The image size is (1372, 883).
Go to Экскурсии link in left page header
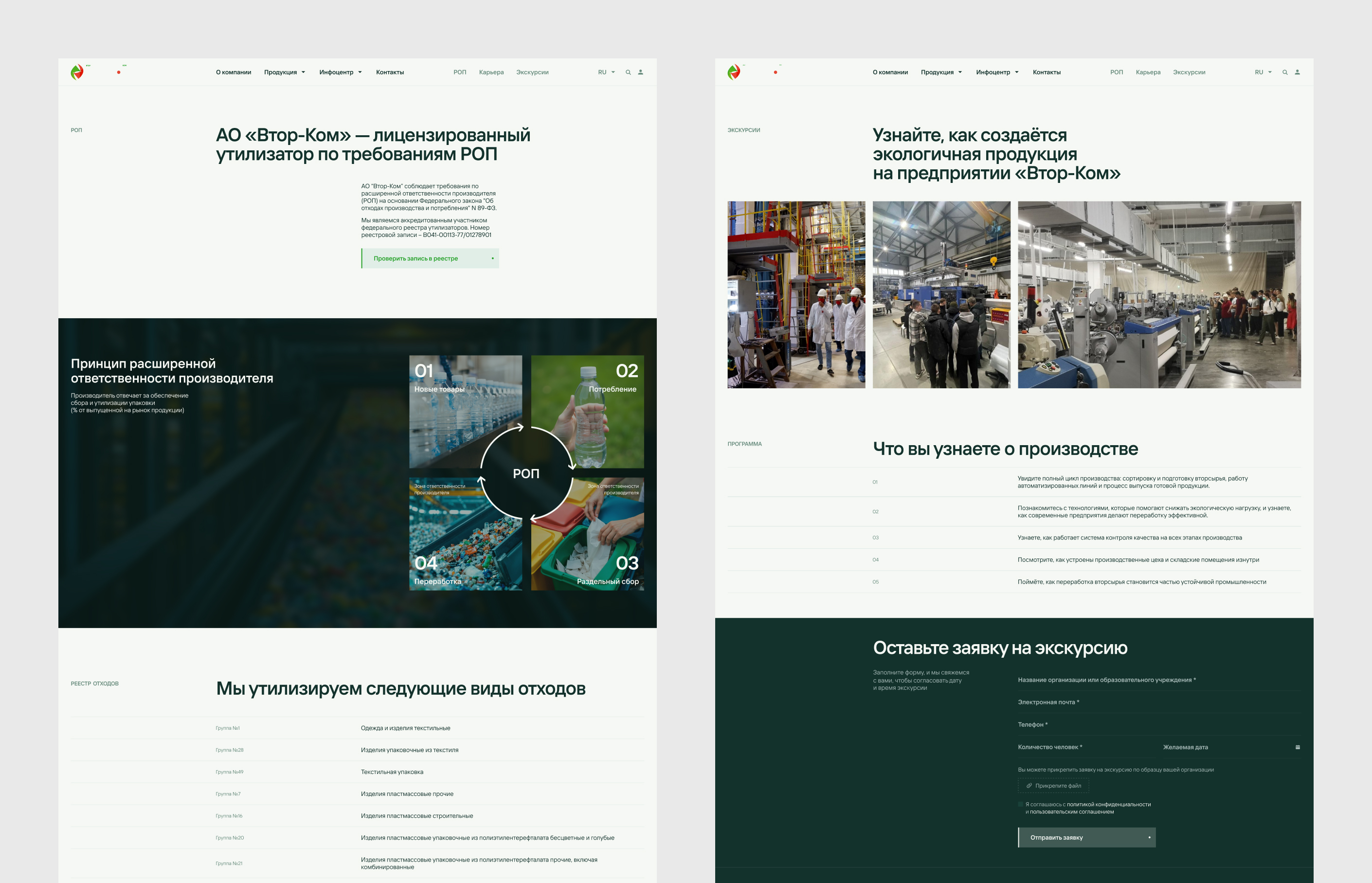coord(533,72)
